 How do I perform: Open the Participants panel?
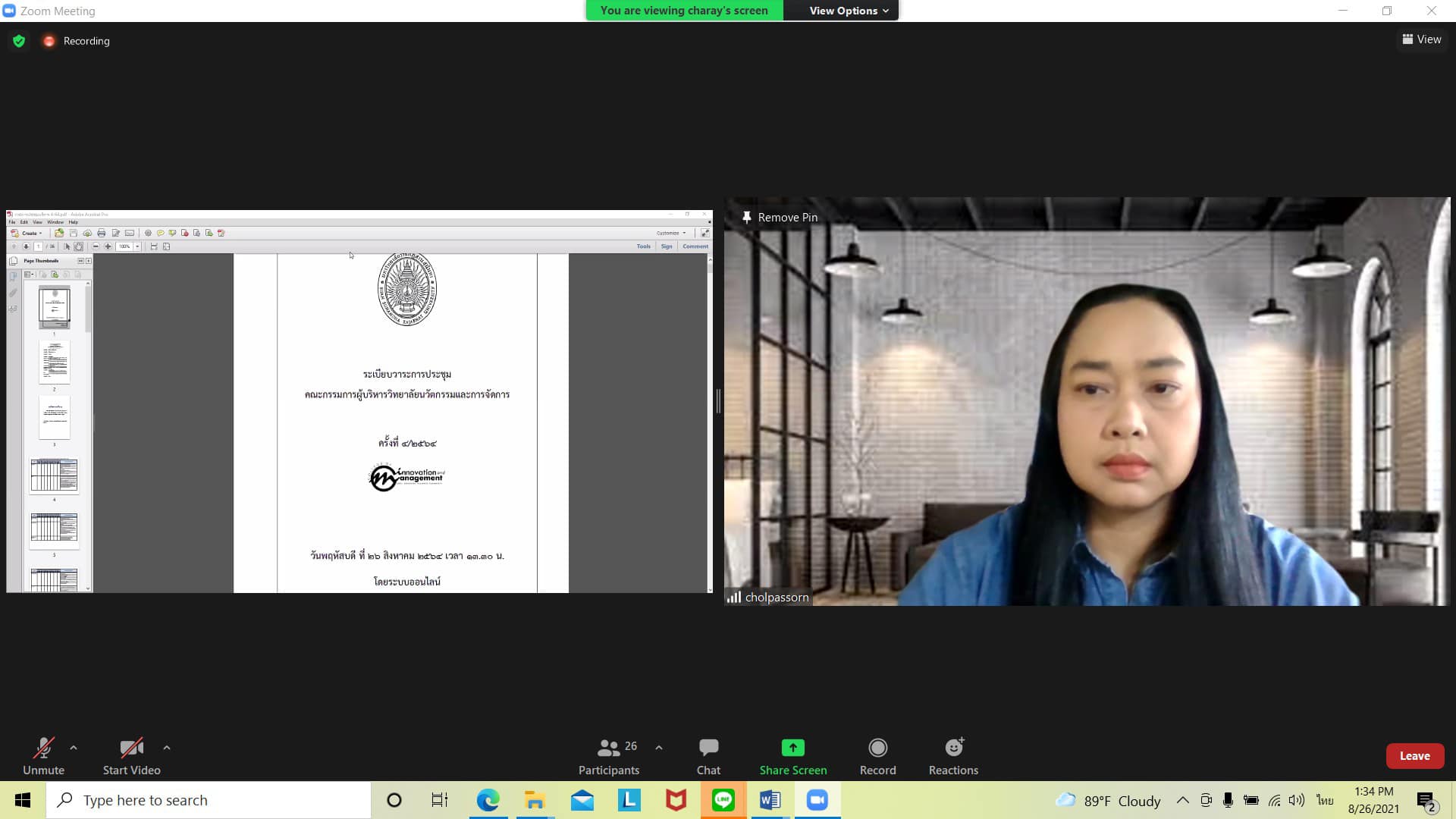(609, 756)
